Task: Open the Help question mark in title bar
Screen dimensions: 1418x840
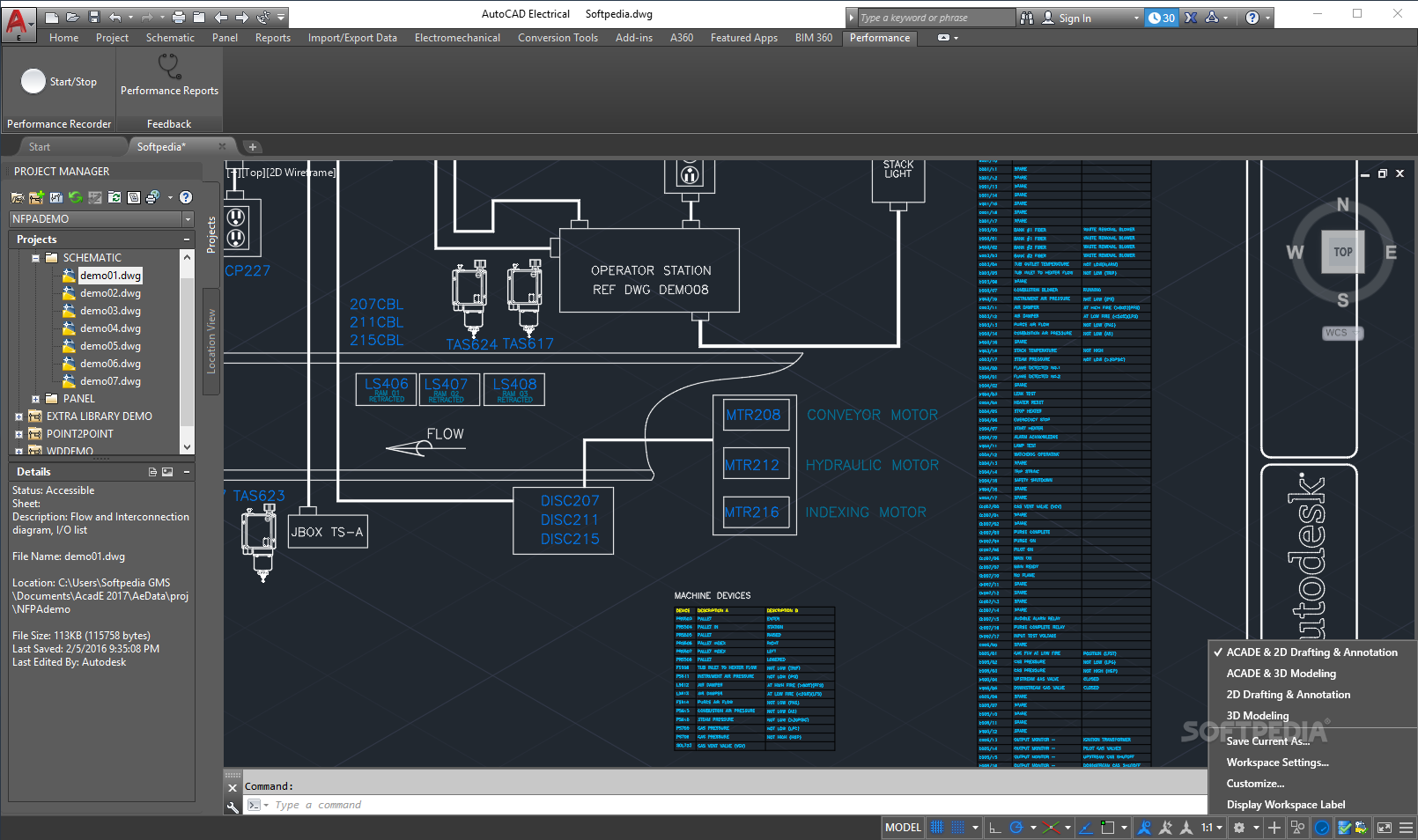Action: point(1252,18)
